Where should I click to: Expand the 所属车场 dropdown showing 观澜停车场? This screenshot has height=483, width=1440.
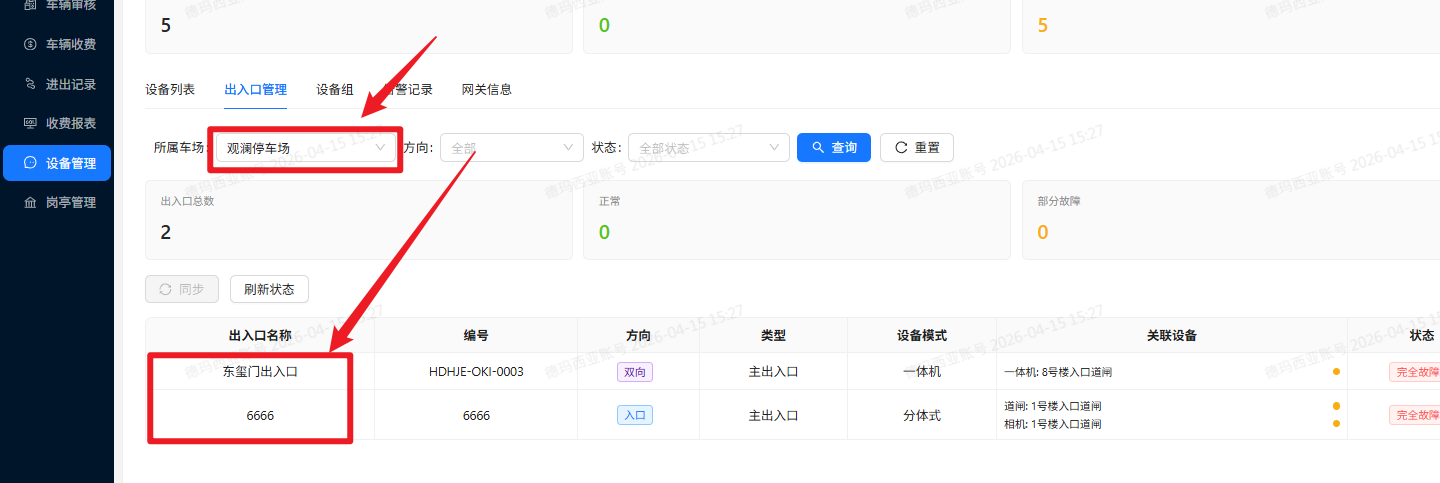point(305,148)
